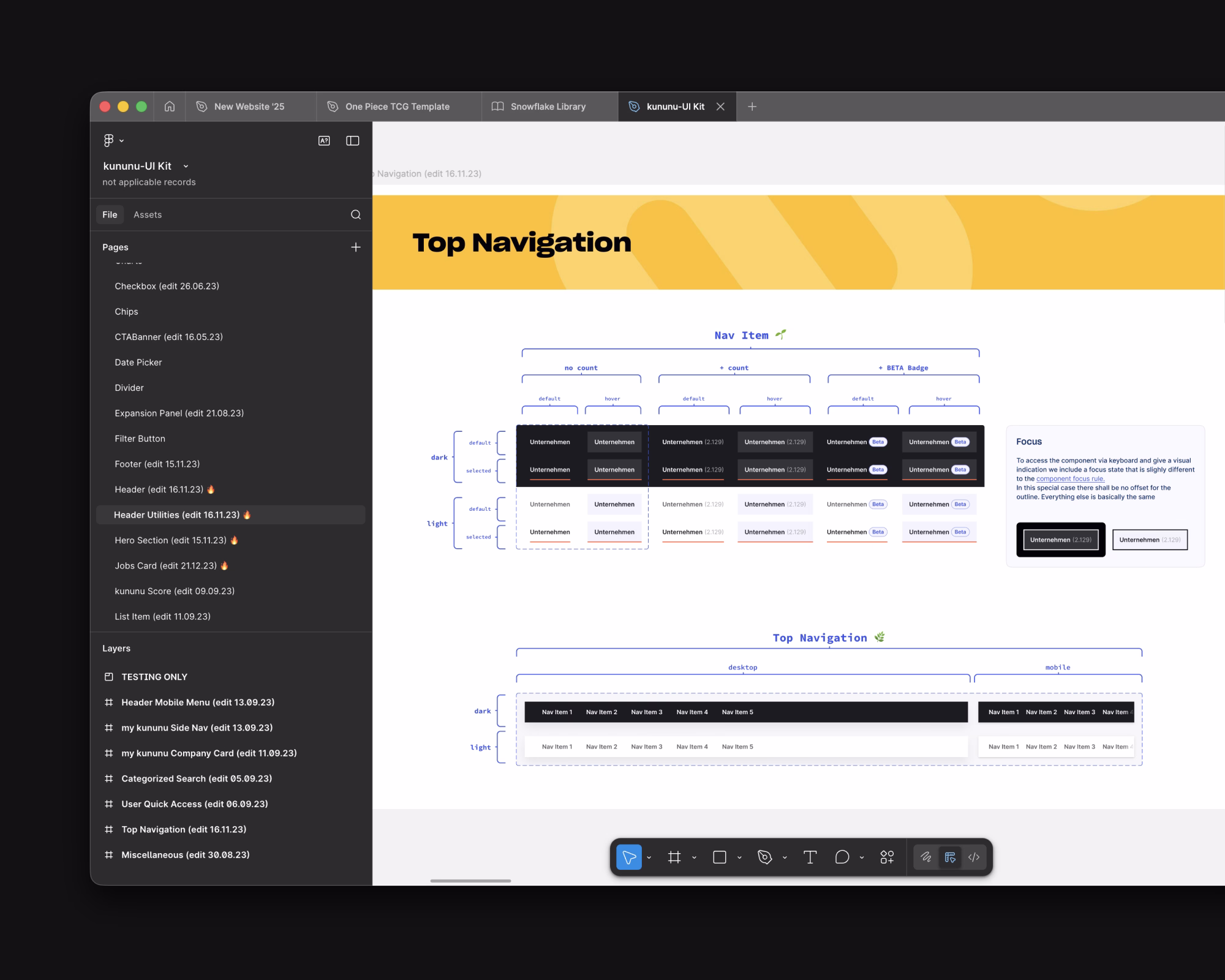Switch to Dev Mode with the code icon
The height and width of the screenshot is (980, 1225).
[x=974, y=857]
